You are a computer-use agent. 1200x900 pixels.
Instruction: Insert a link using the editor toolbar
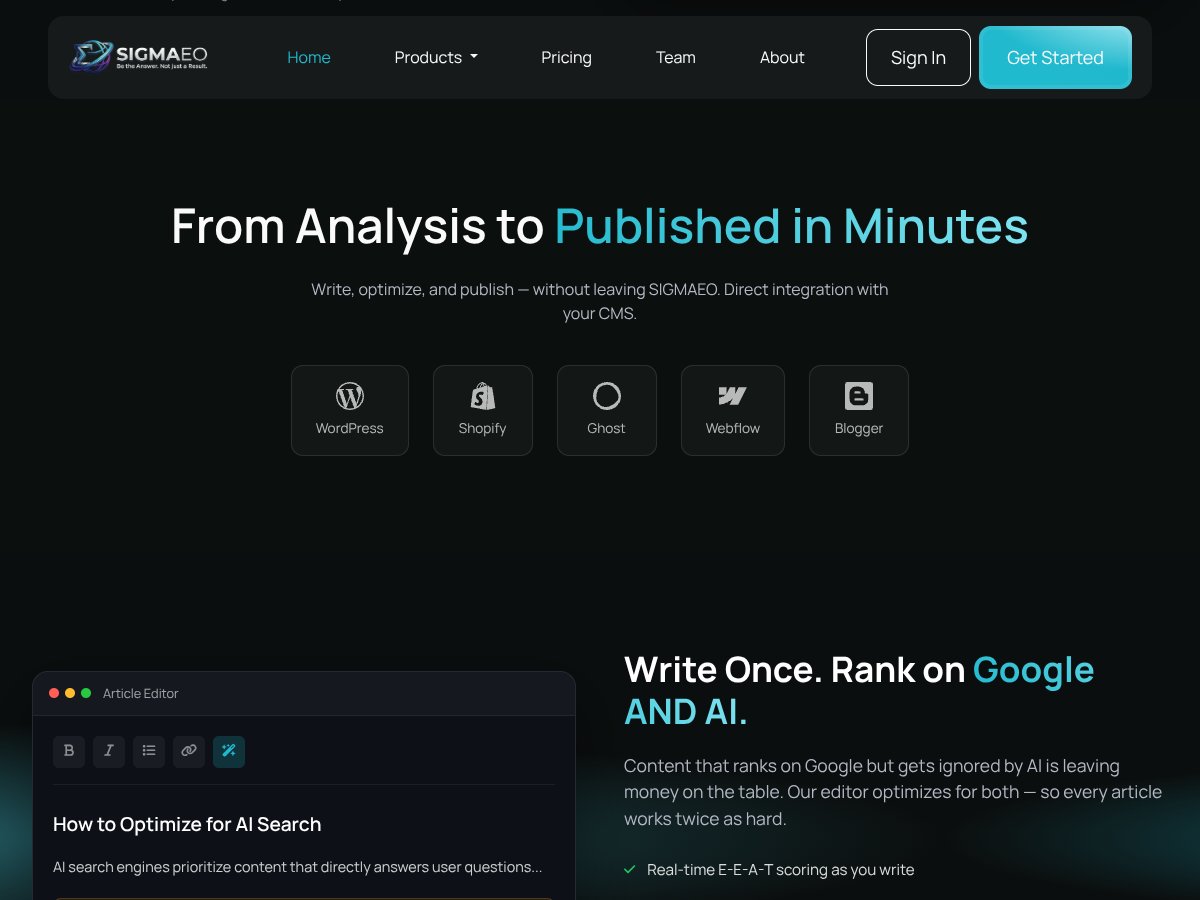click(189, 751)
